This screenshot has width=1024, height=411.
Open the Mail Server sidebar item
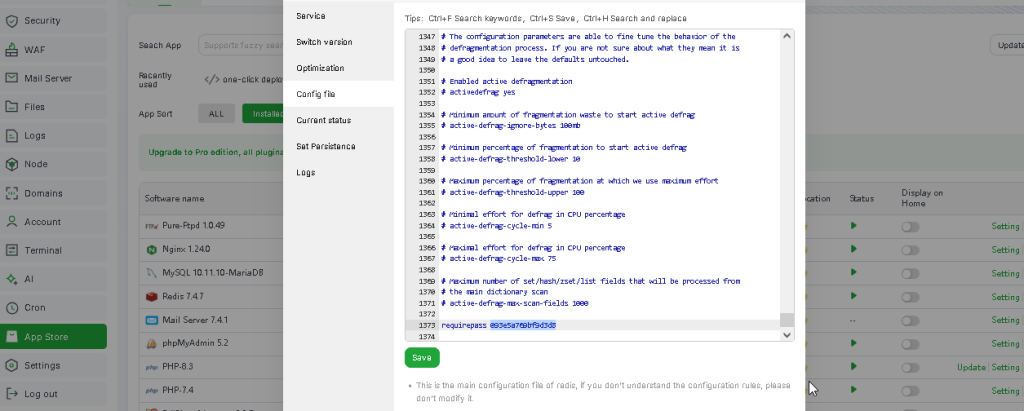(54, 78)
